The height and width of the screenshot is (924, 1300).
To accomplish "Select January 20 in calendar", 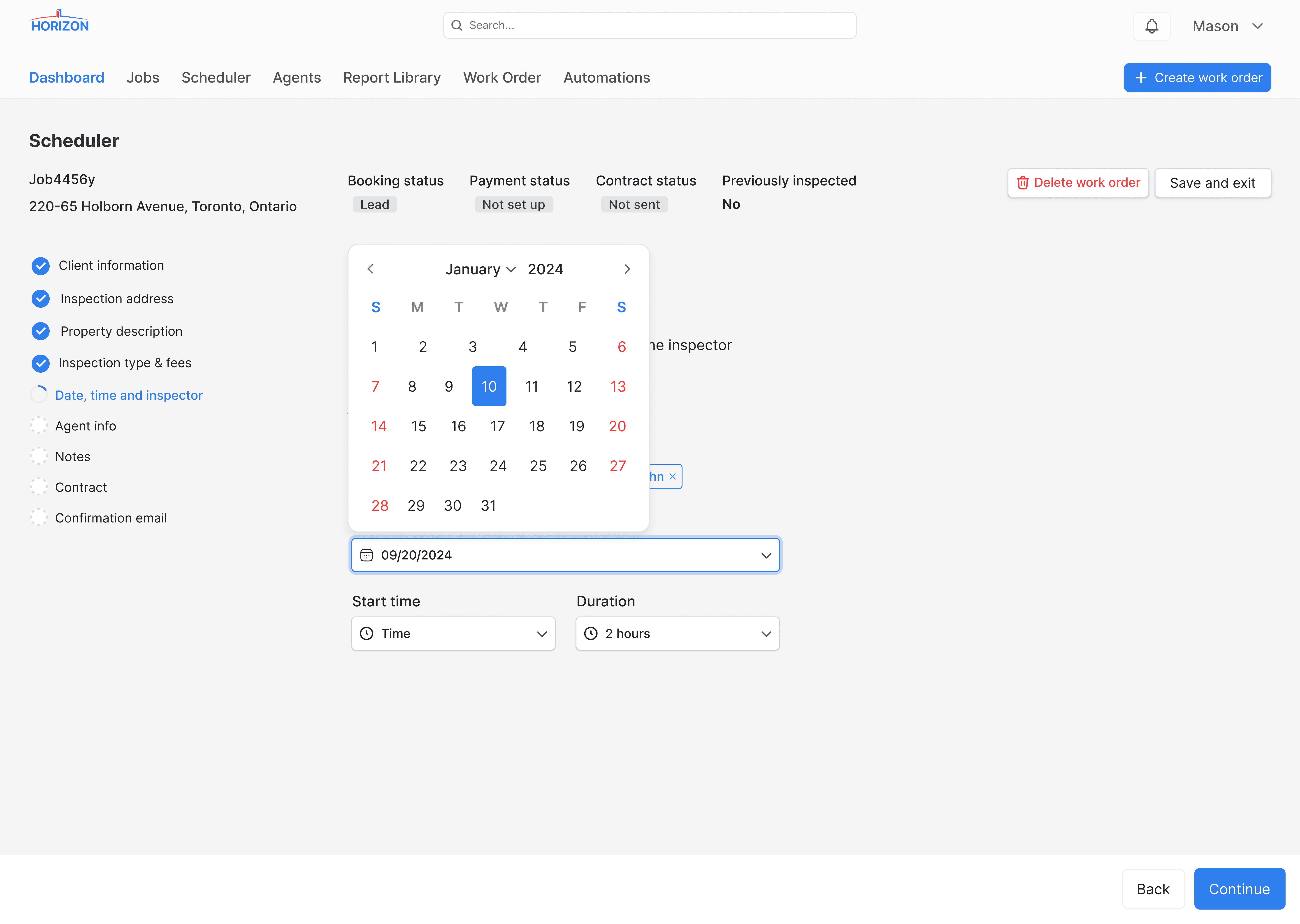I will (x=617, y=426).
